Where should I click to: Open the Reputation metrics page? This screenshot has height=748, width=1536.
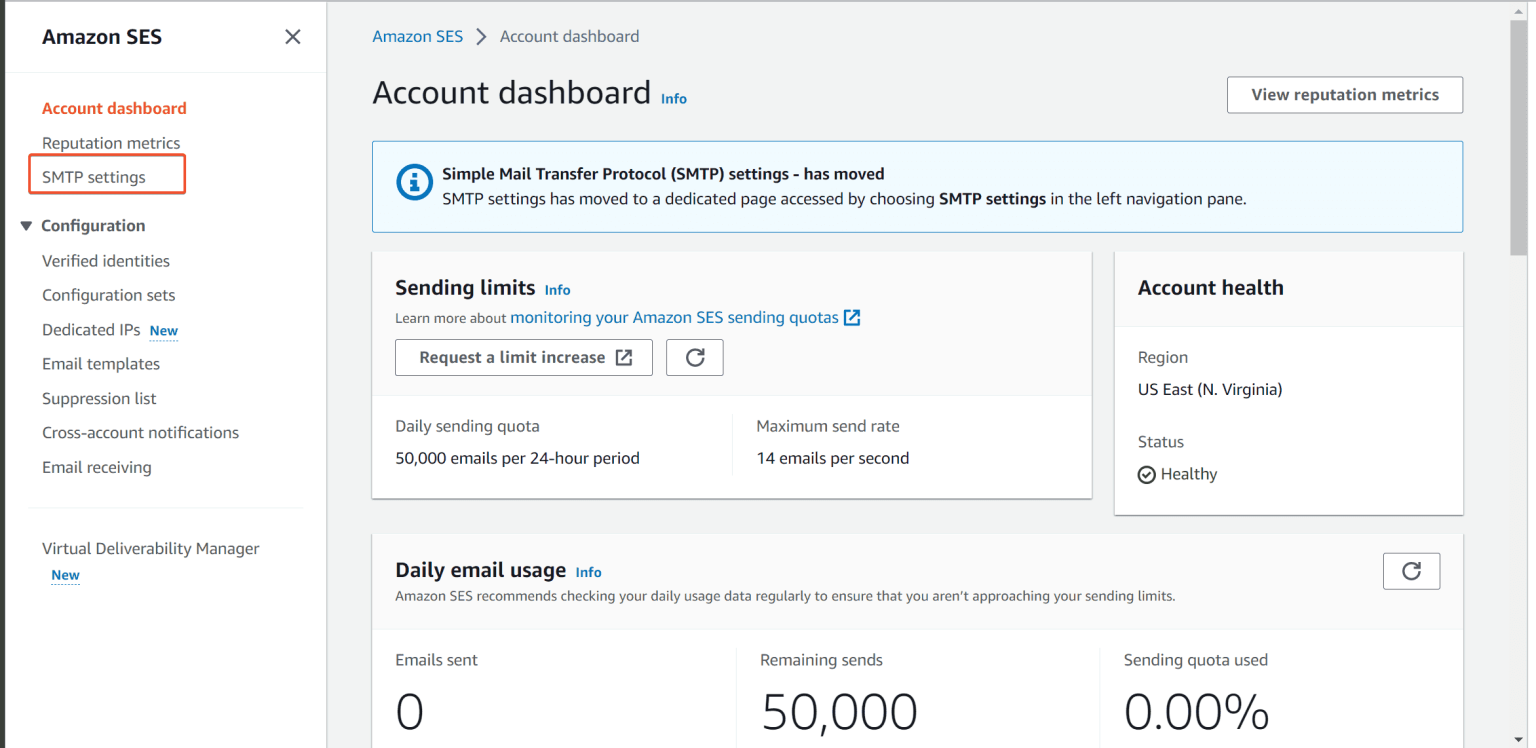(111, 143)
